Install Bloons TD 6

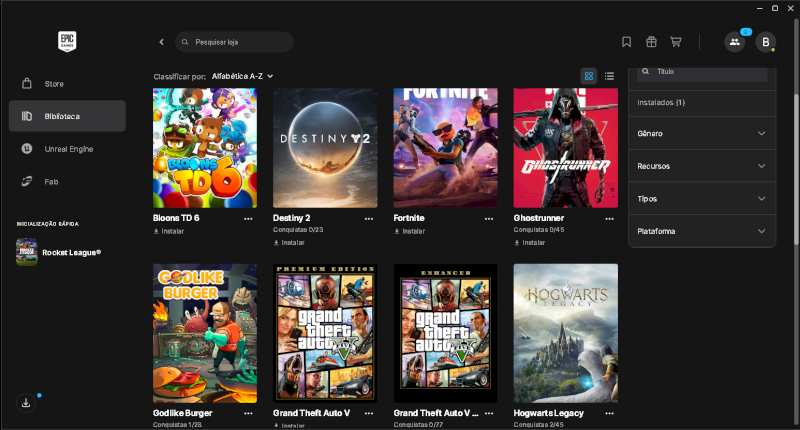click(x=169, y=231)
